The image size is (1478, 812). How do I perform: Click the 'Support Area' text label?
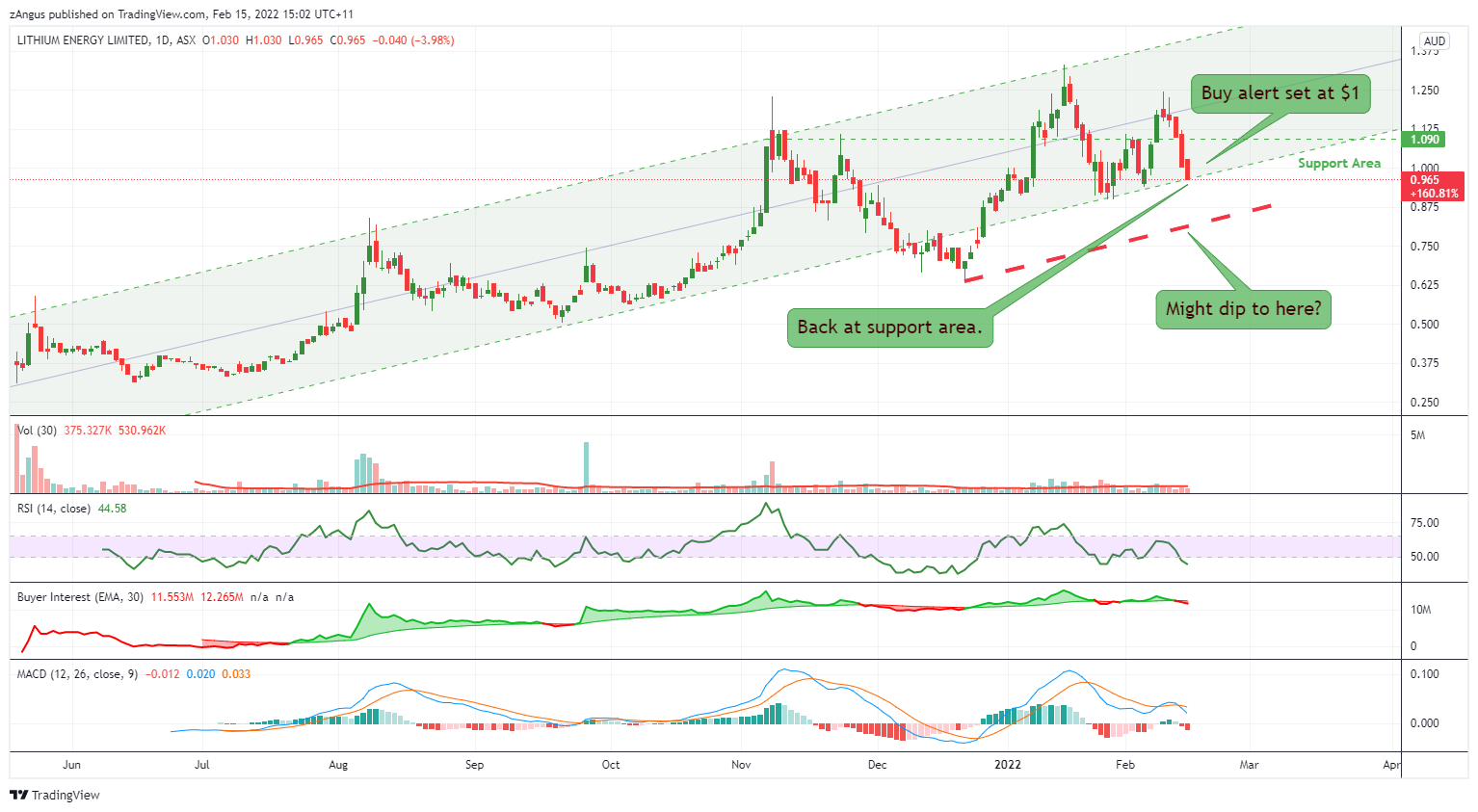click(1339, 163)
